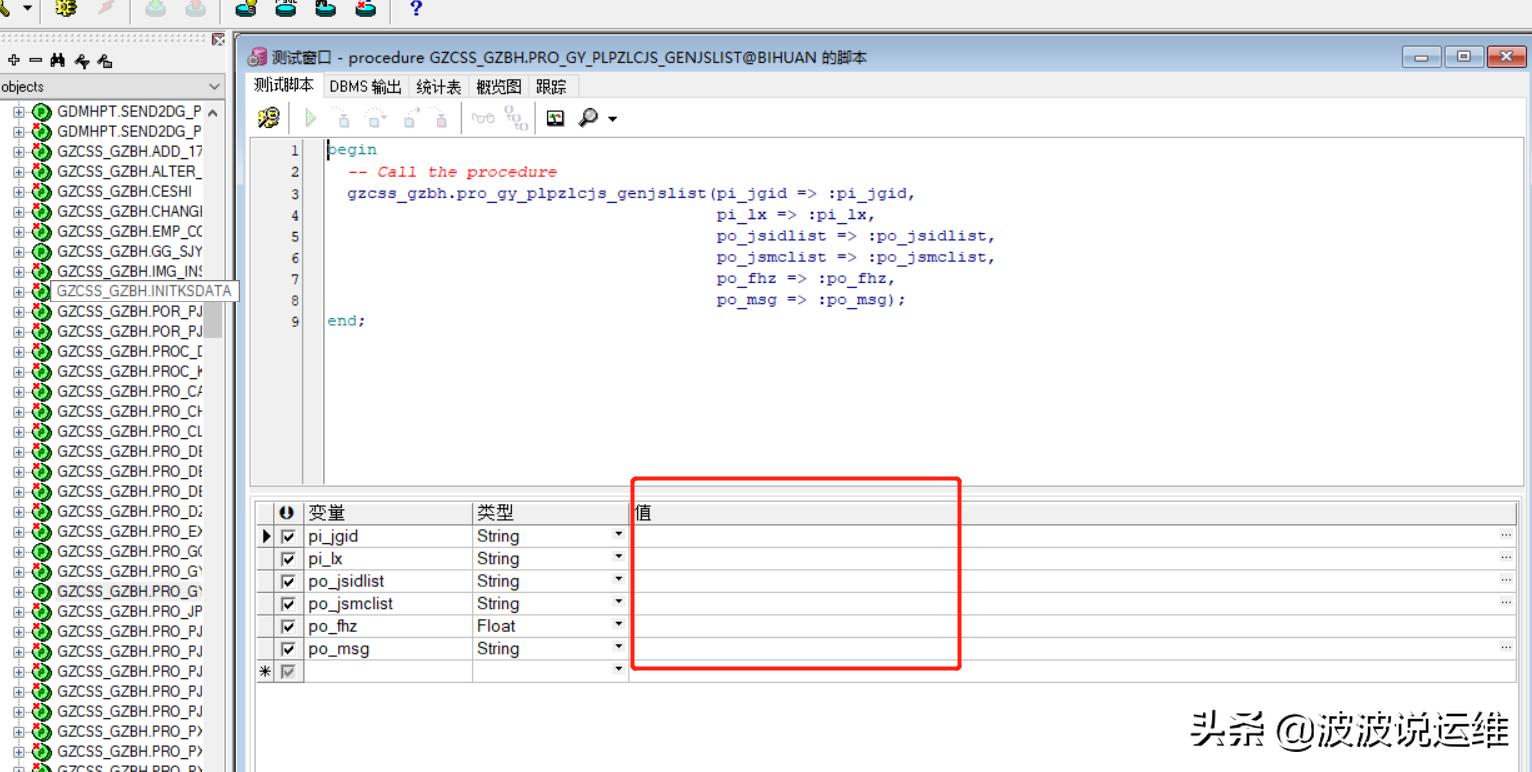Screen dimensions: 1532x772
Task: Click inside the value field for pi_lx
Action: (900, 558)
